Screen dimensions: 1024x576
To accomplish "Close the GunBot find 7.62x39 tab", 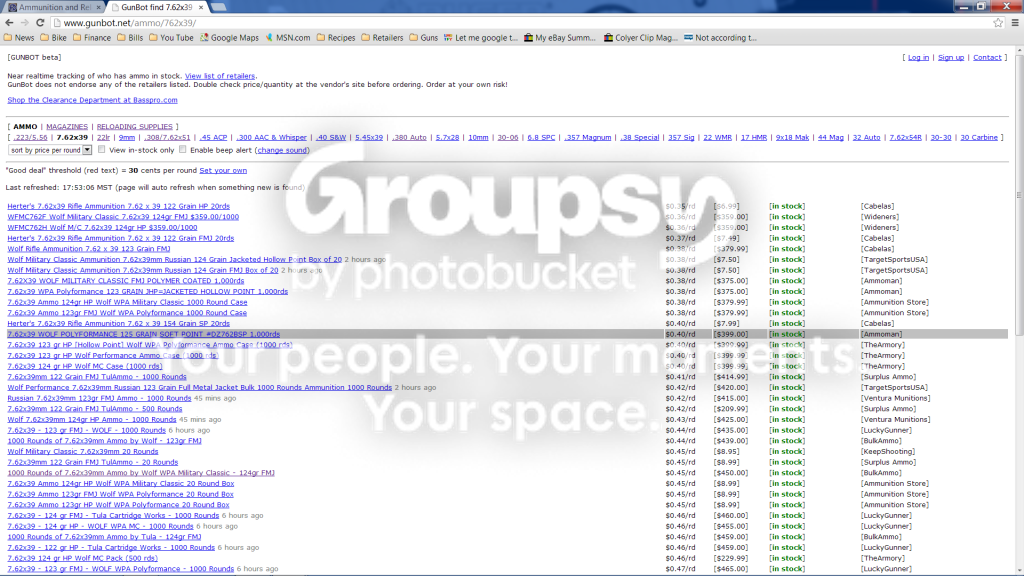I will (x=201, y=7).
